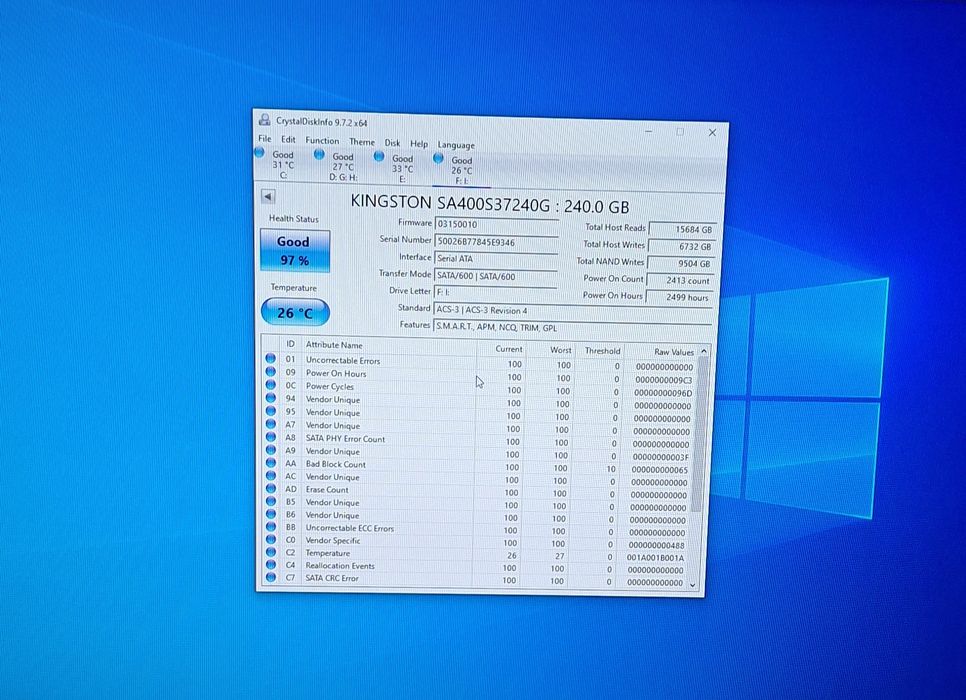Image resolution: width=966 pixels, height=700 pixels.
Task: Click the Features field
Action: [x=573, y=327]
